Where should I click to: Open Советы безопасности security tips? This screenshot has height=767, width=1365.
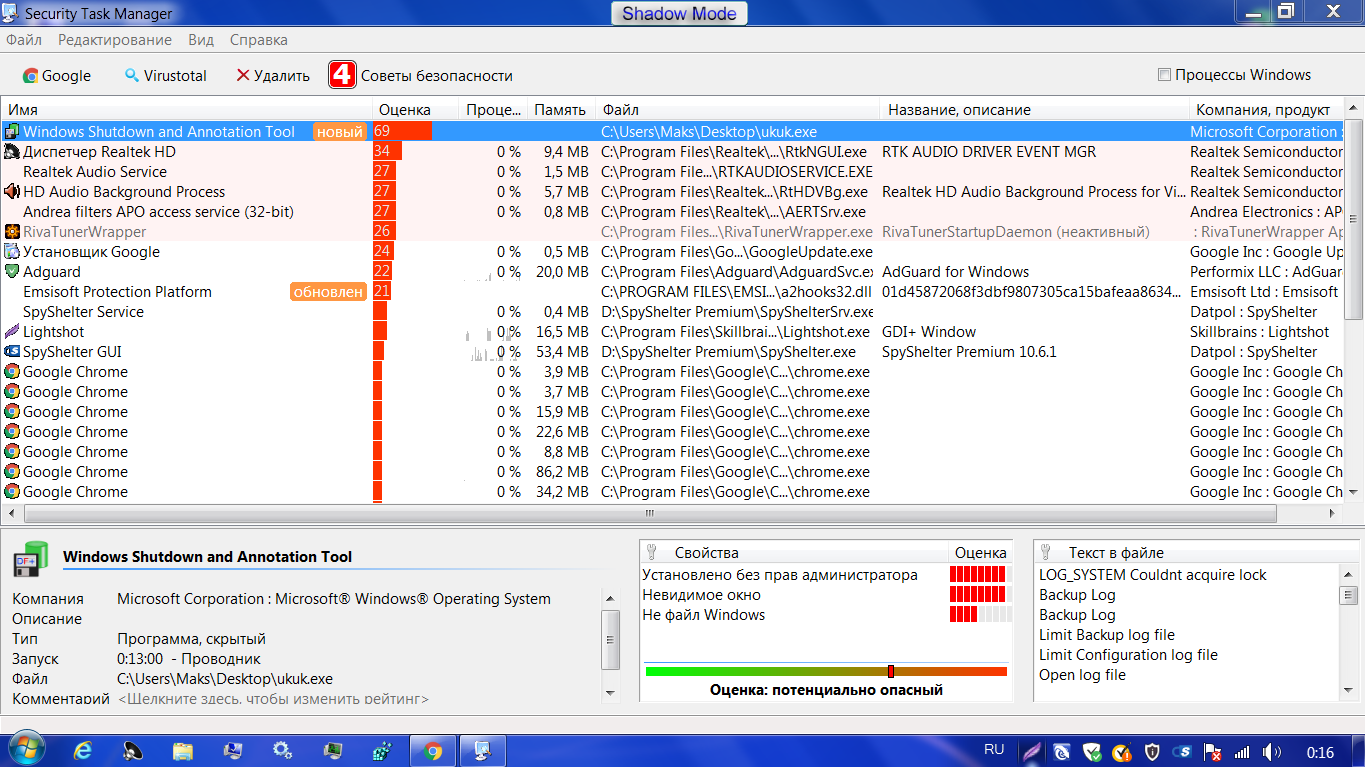(x=436, y=75)
